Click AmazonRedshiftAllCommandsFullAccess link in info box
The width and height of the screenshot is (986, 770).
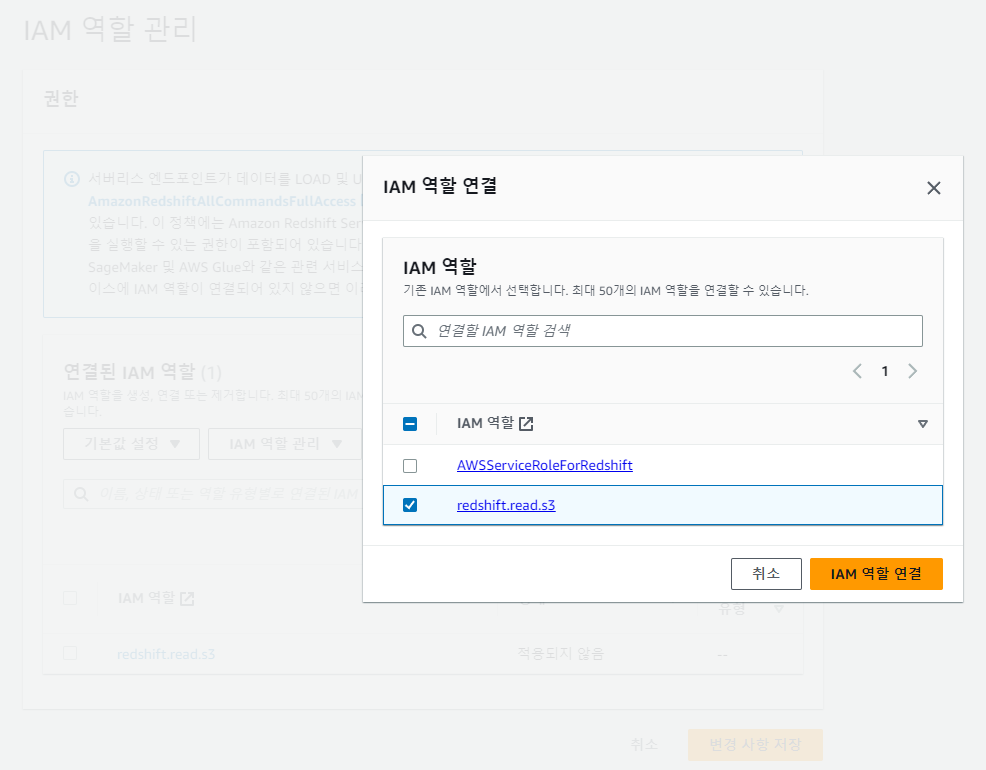tap(222, 201)
